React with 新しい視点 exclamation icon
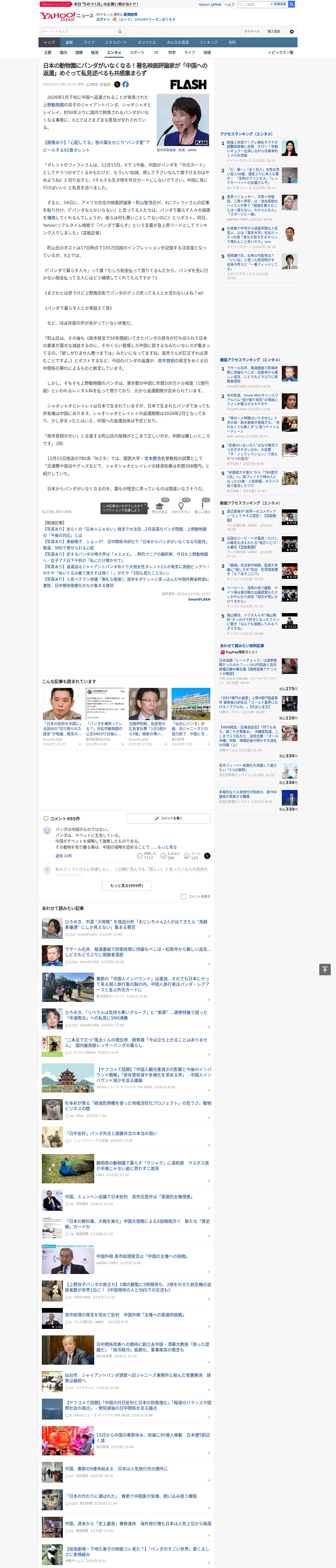This screenshot has width=336, height=1568. pos(203,506)
